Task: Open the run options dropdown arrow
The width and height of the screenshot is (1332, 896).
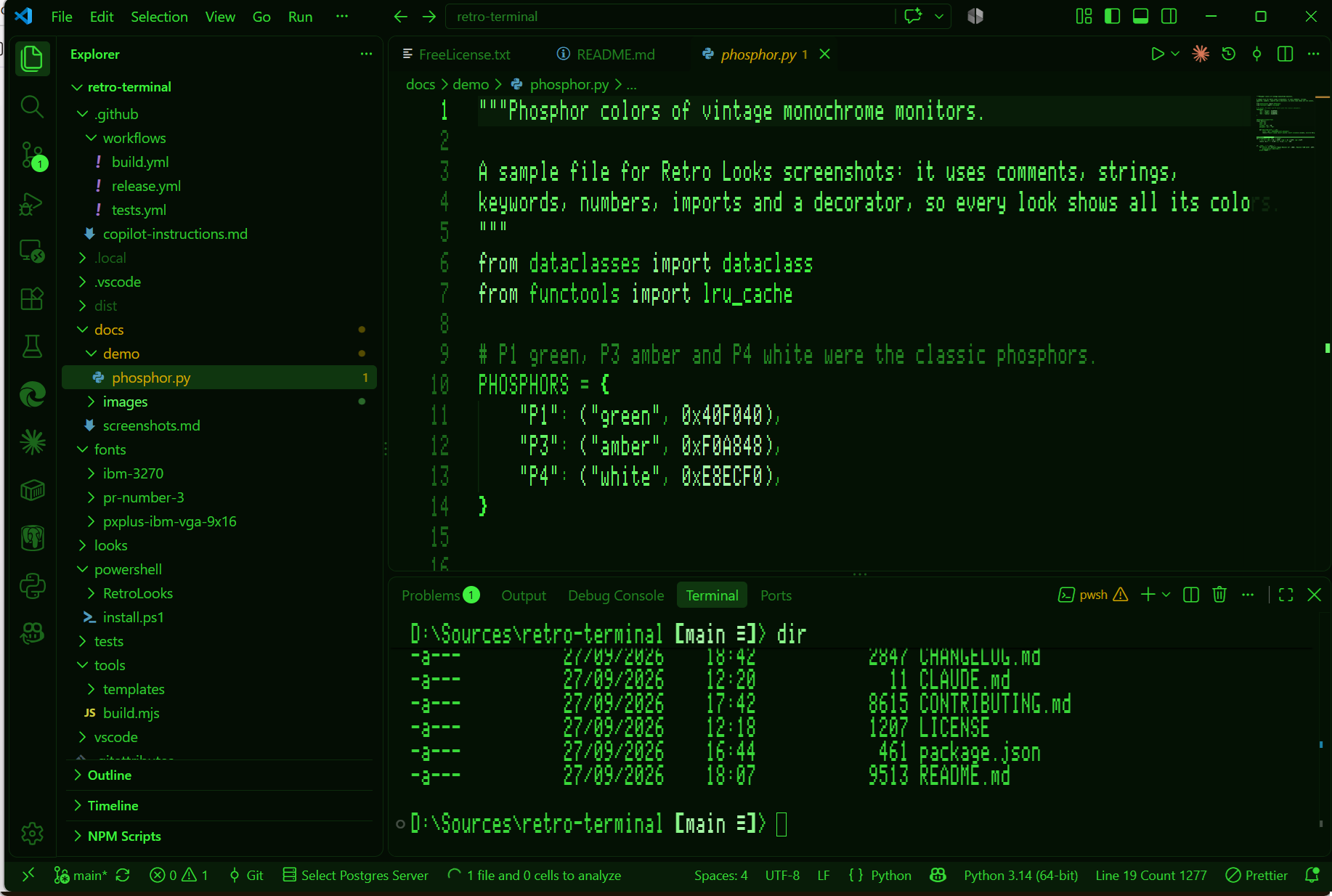Action: pyautogui.click(x=1175, y=54)
